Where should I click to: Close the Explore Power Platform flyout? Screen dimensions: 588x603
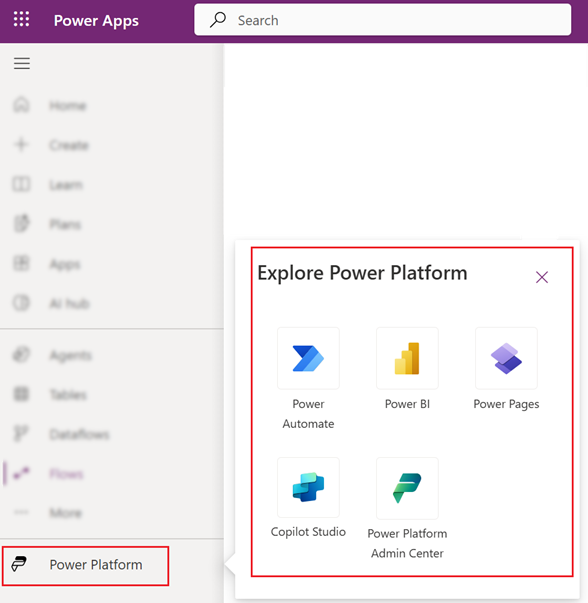542,277
